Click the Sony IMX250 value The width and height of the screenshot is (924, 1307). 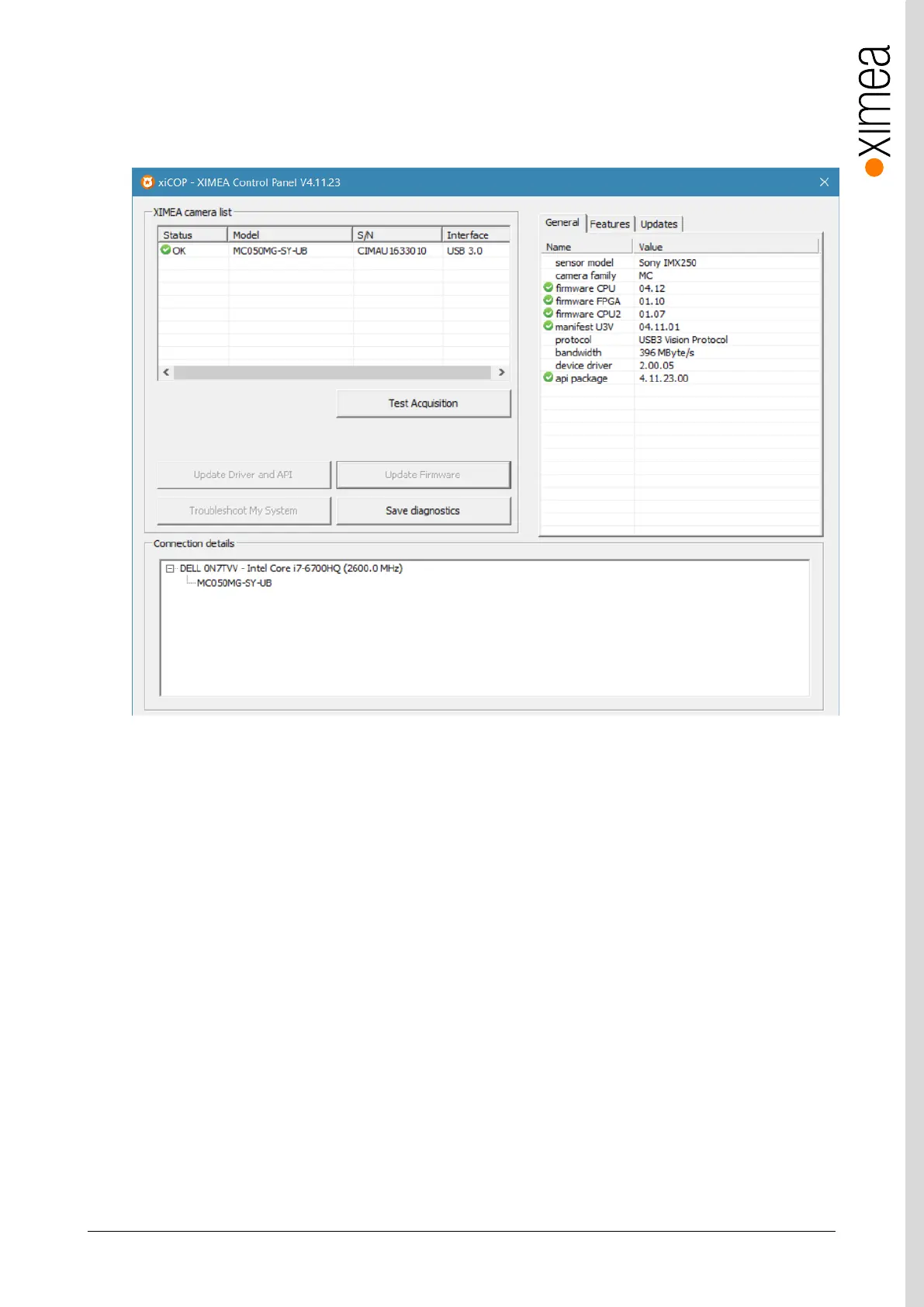(667, 262)
